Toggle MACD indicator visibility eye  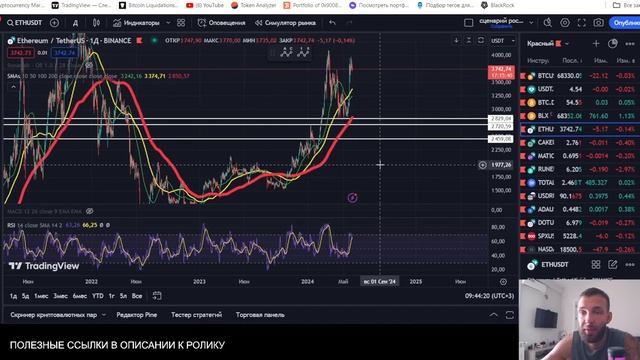89,211
